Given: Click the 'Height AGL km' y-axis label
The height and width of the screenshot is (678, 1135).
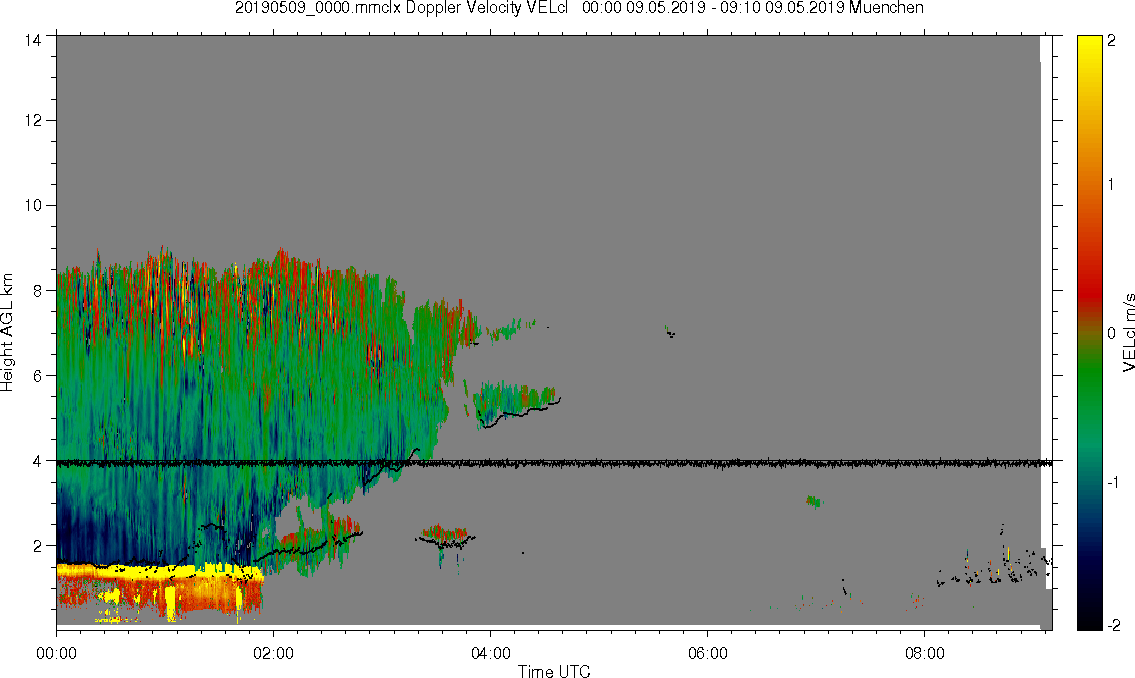Looking at the screenshot, I should 7,333.
